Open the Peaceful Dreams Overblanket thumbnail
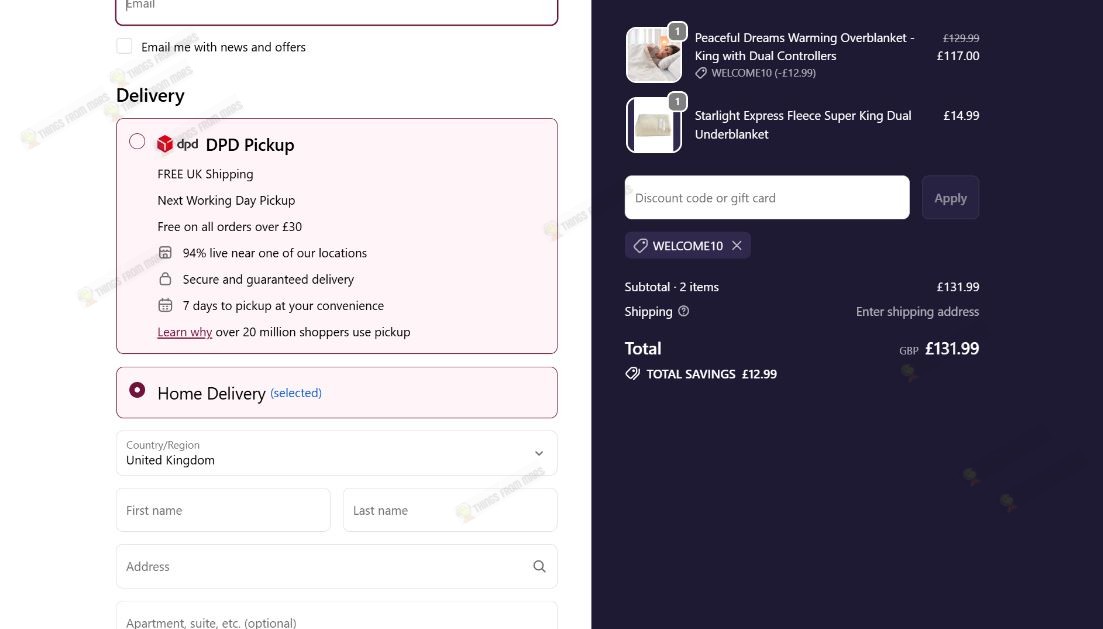Image resolution: width=1103 pixels, height=629 pixels. [x=653, y=55]
